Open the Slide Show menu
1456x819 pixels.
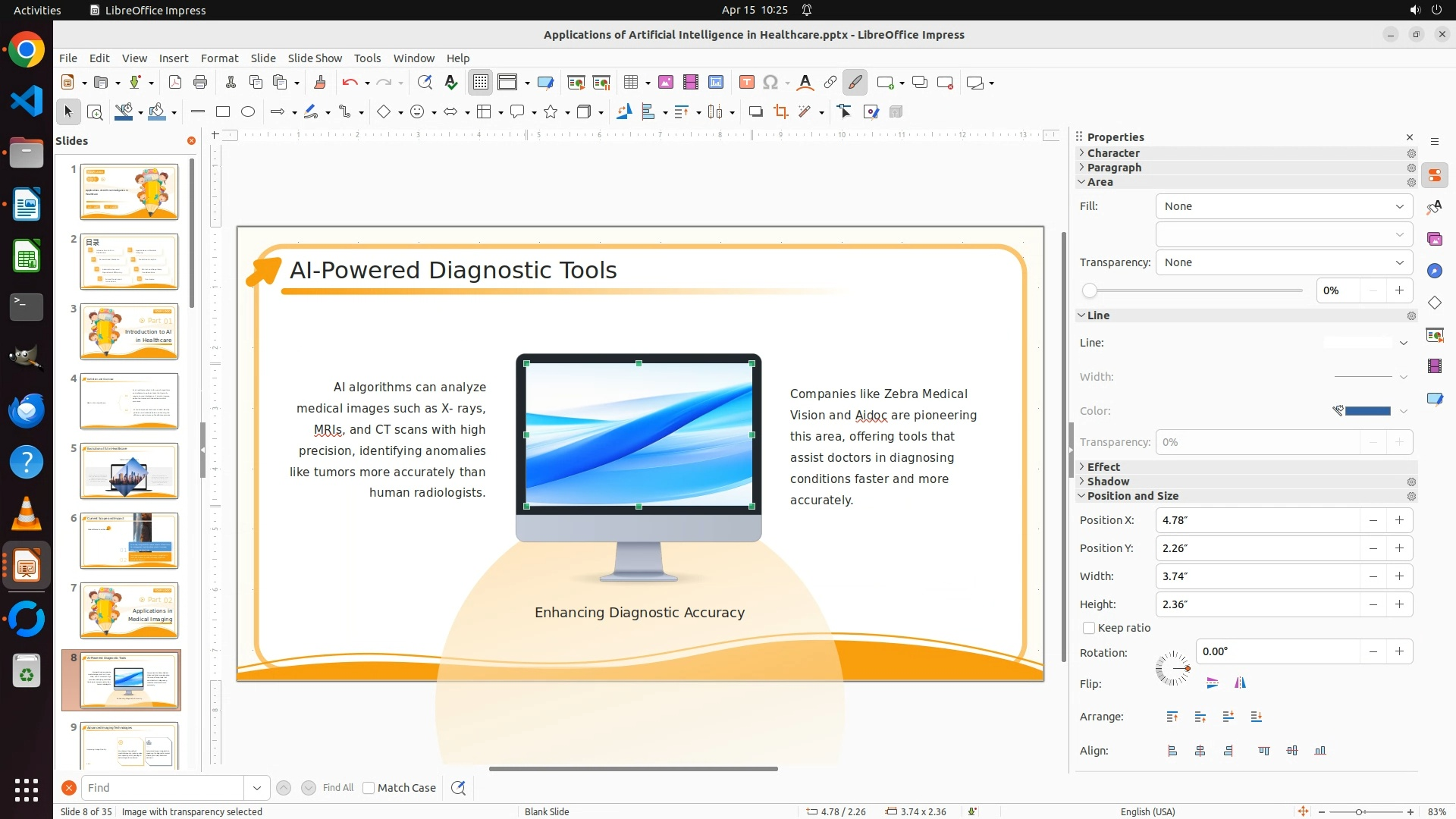coord(314,58)
